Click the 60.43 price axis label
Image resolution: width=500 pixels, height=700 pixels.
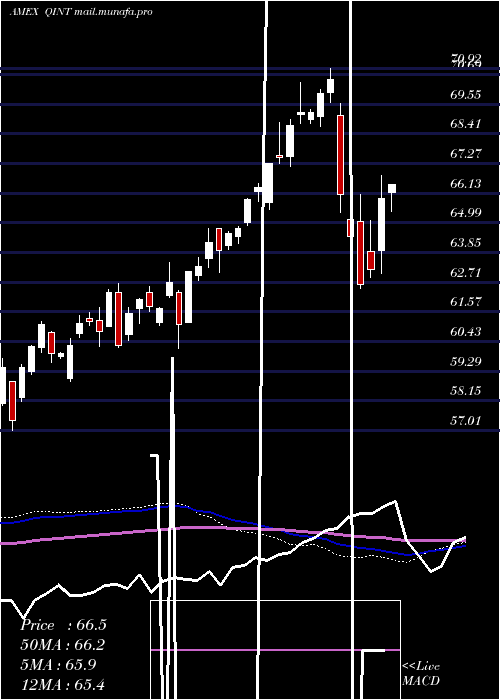466,331
